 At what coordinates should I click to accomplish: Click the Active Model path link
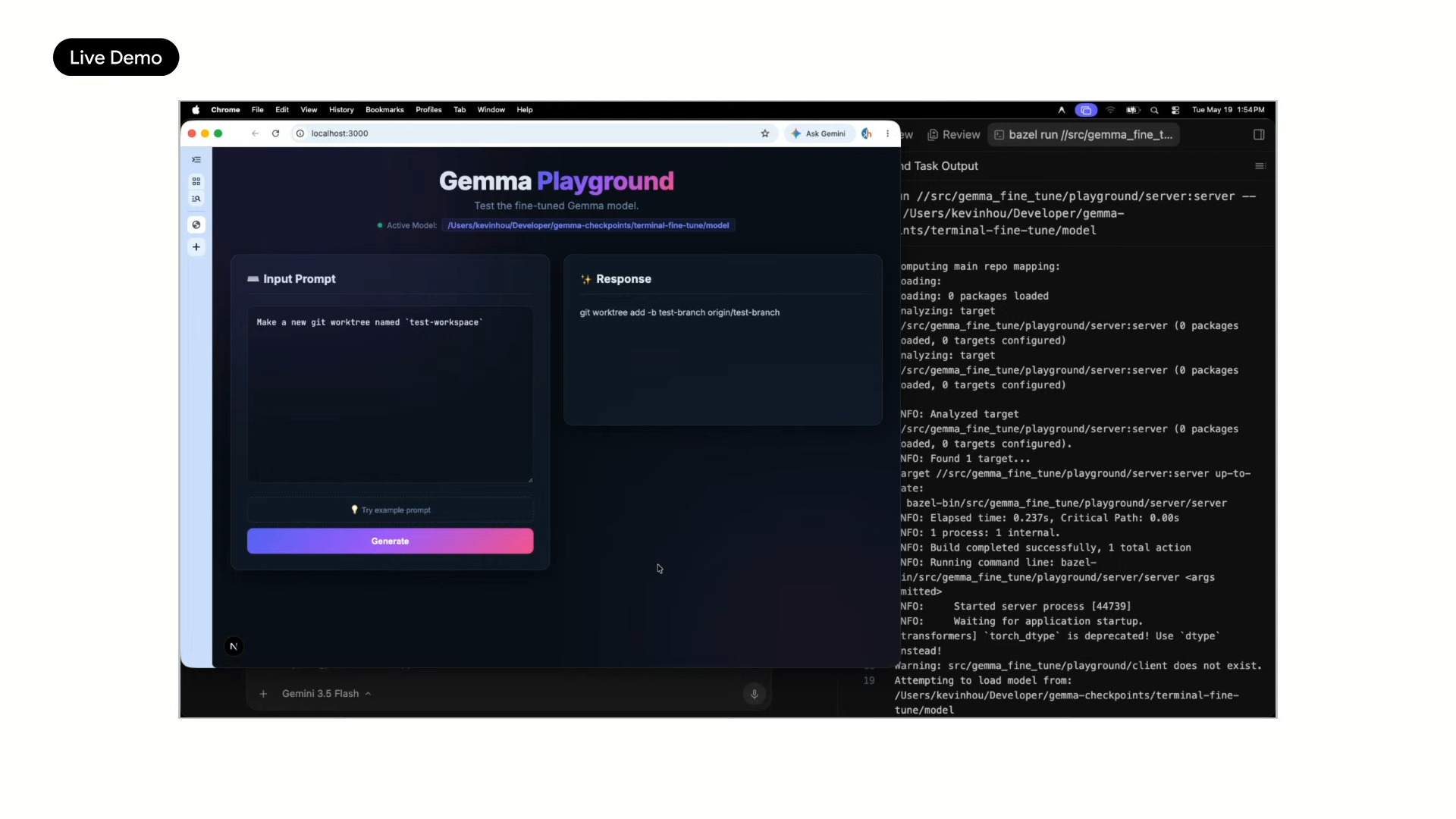tap(588, 225)
